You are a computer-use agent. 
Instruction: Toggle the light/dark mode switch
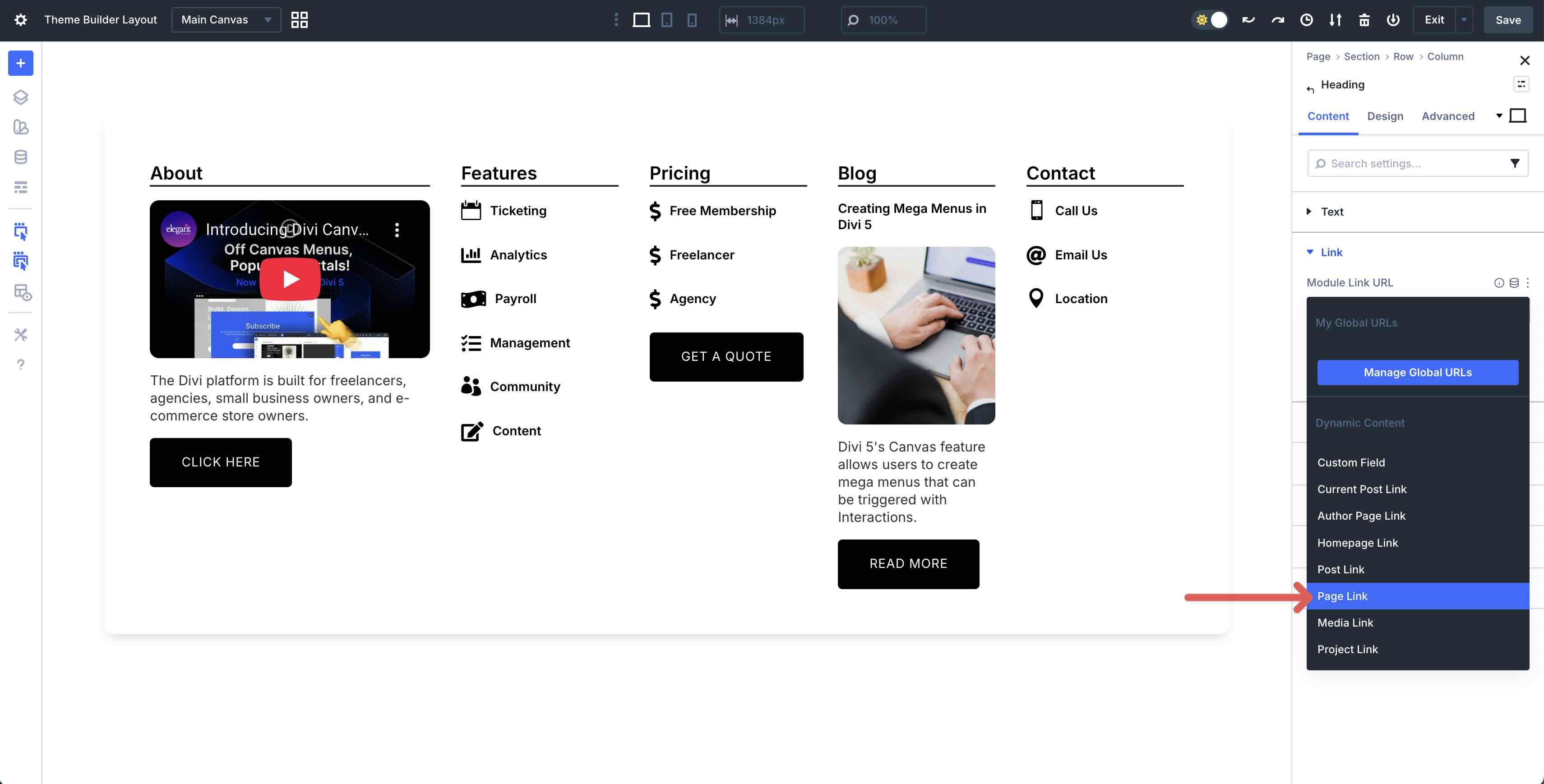click(1210, 20)
